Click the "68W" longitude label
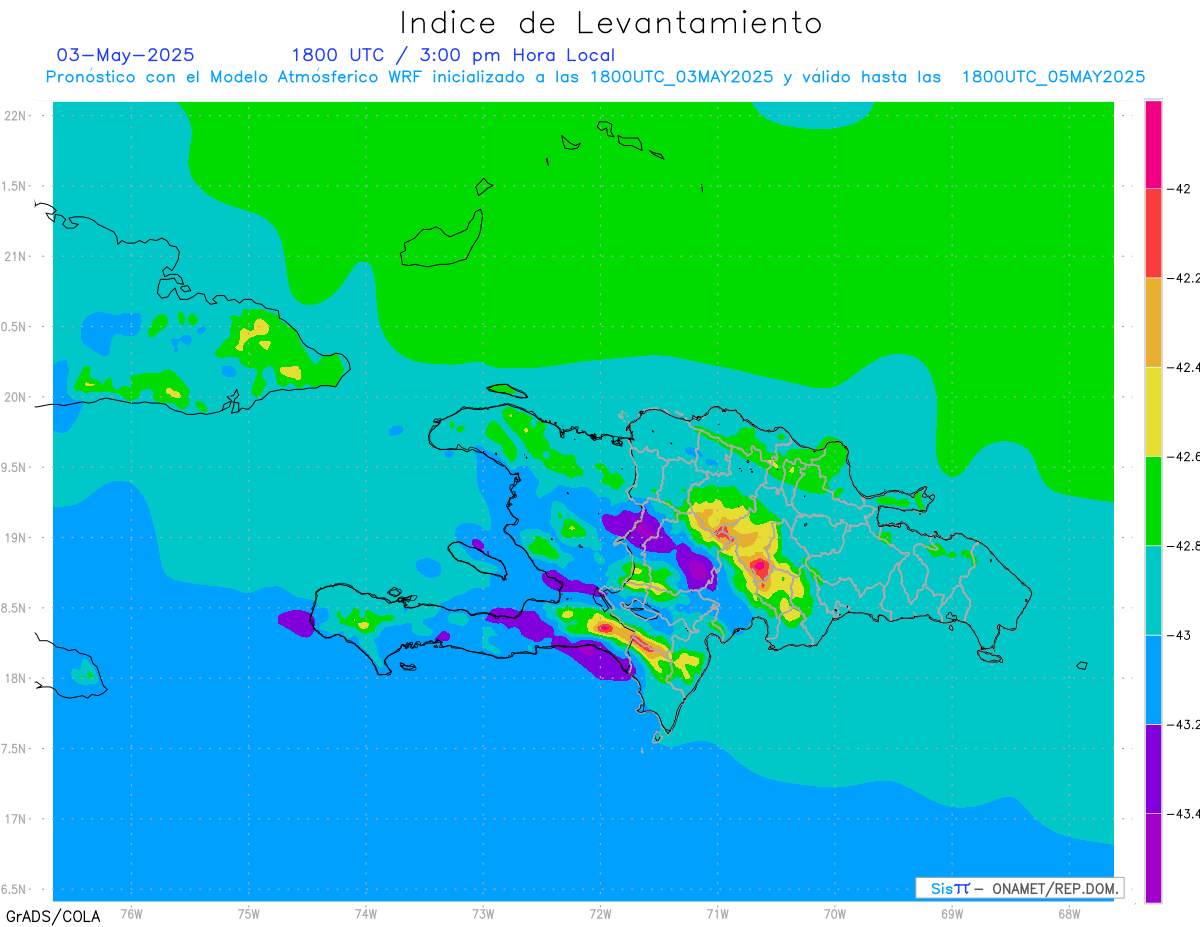 coord(1069,913)
